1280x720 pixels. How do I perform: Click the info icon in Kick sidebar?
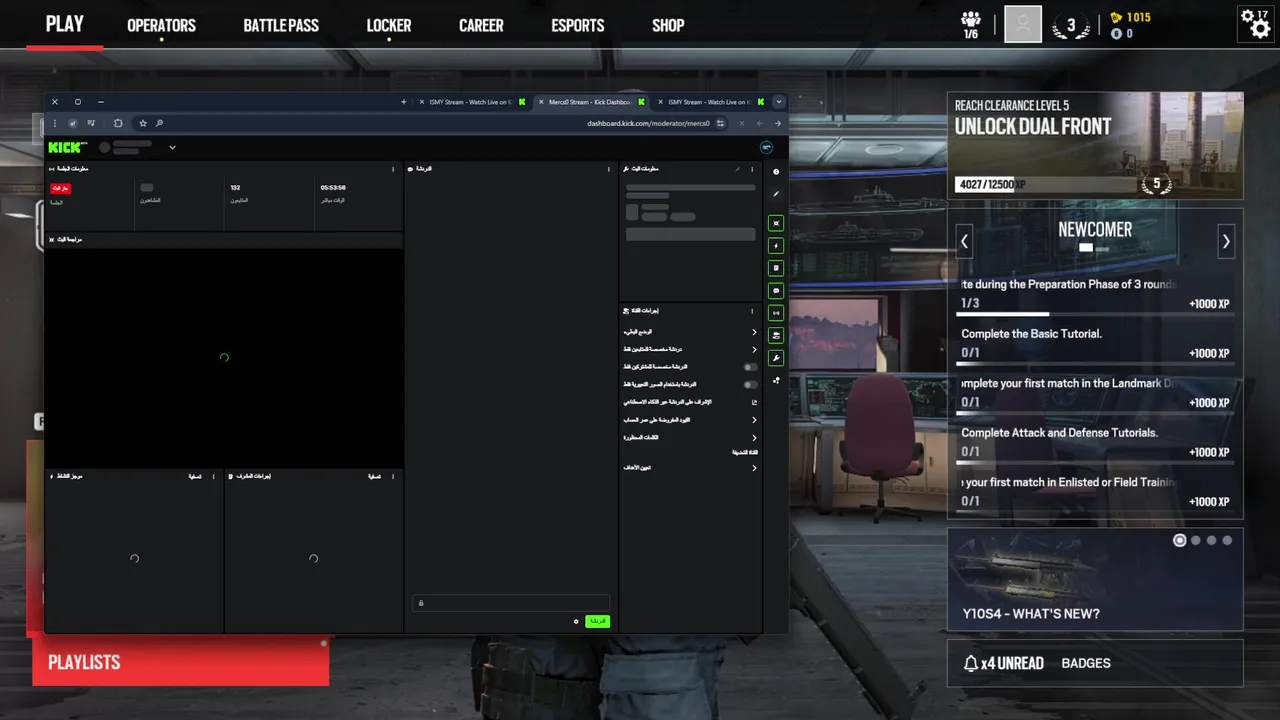(776, 172)
